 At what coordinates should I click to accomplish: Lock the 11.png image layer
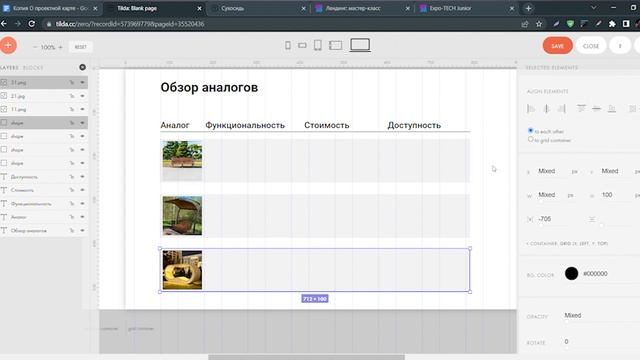coord(72,109)
